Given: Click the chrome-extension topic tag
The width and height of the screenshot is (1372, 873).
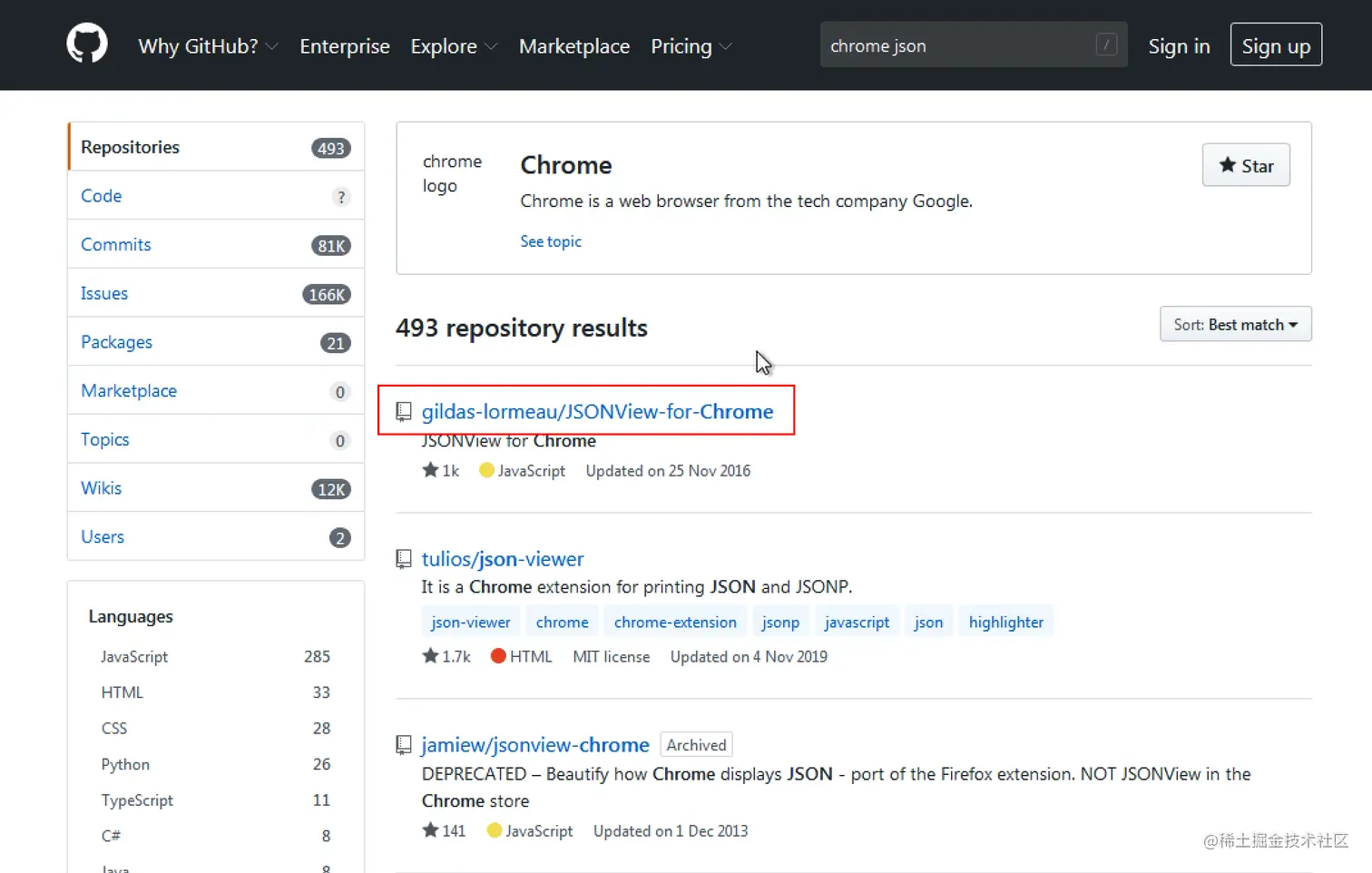Looking at the screenshot, I should point(675,622).
